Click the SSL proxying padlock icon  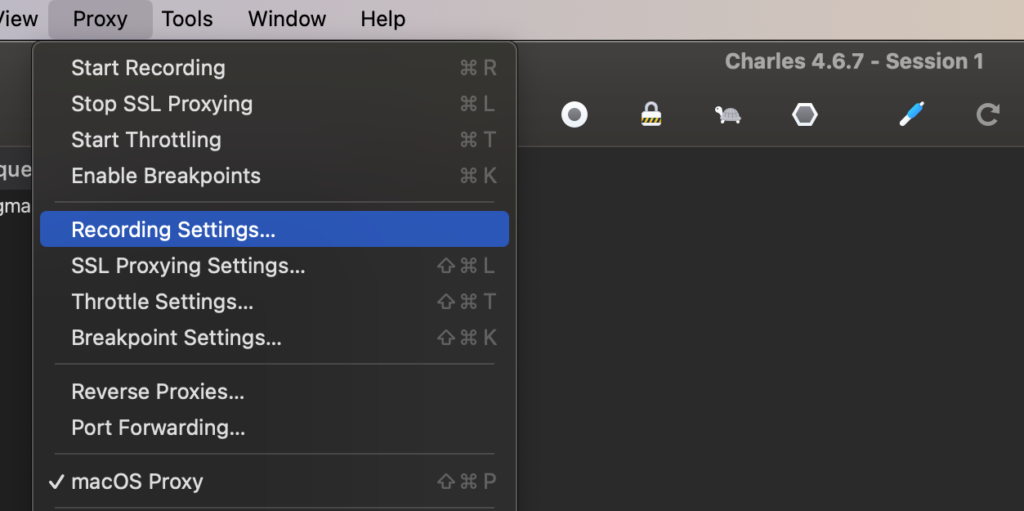coord(652,115)
